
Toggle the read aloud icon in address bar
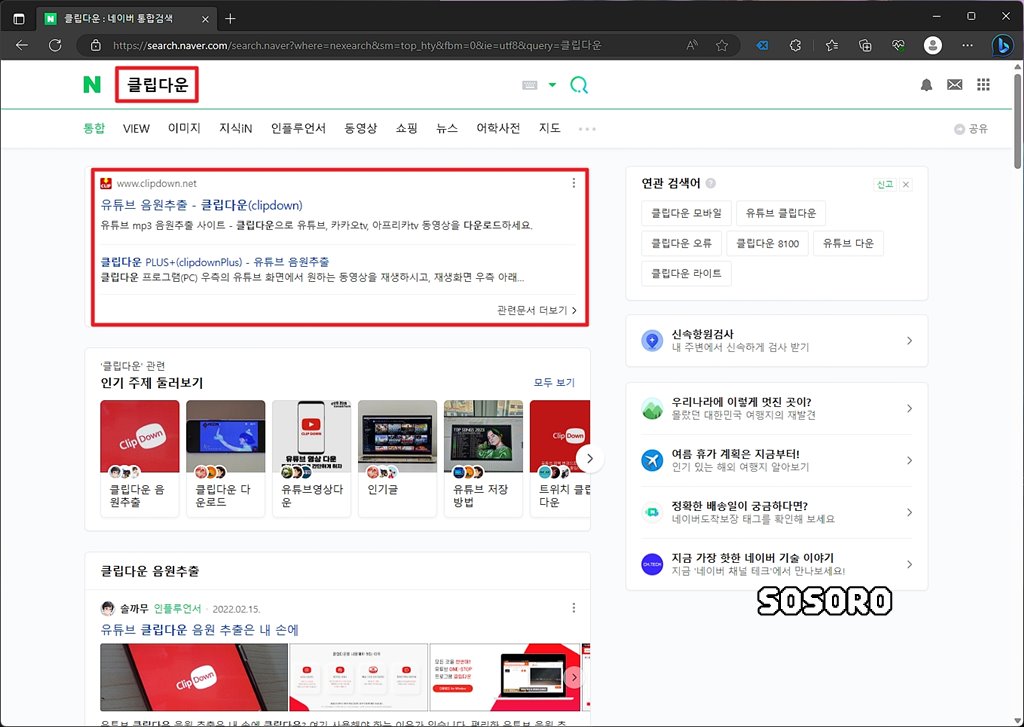692,45
